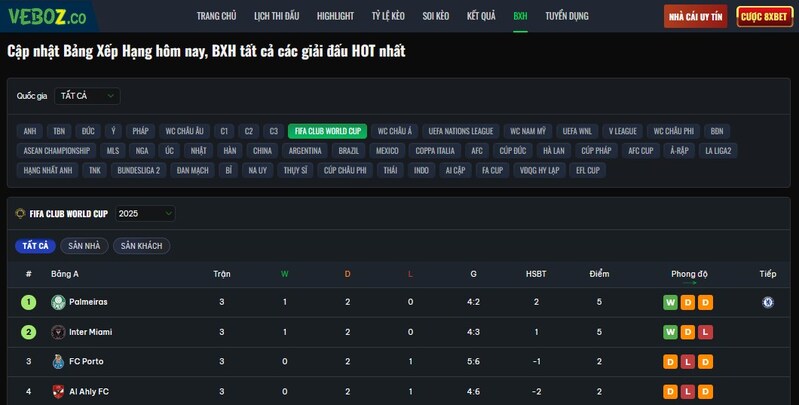Select the LA LIGA2 league tag
799x405 pixels.
[718, 150]
